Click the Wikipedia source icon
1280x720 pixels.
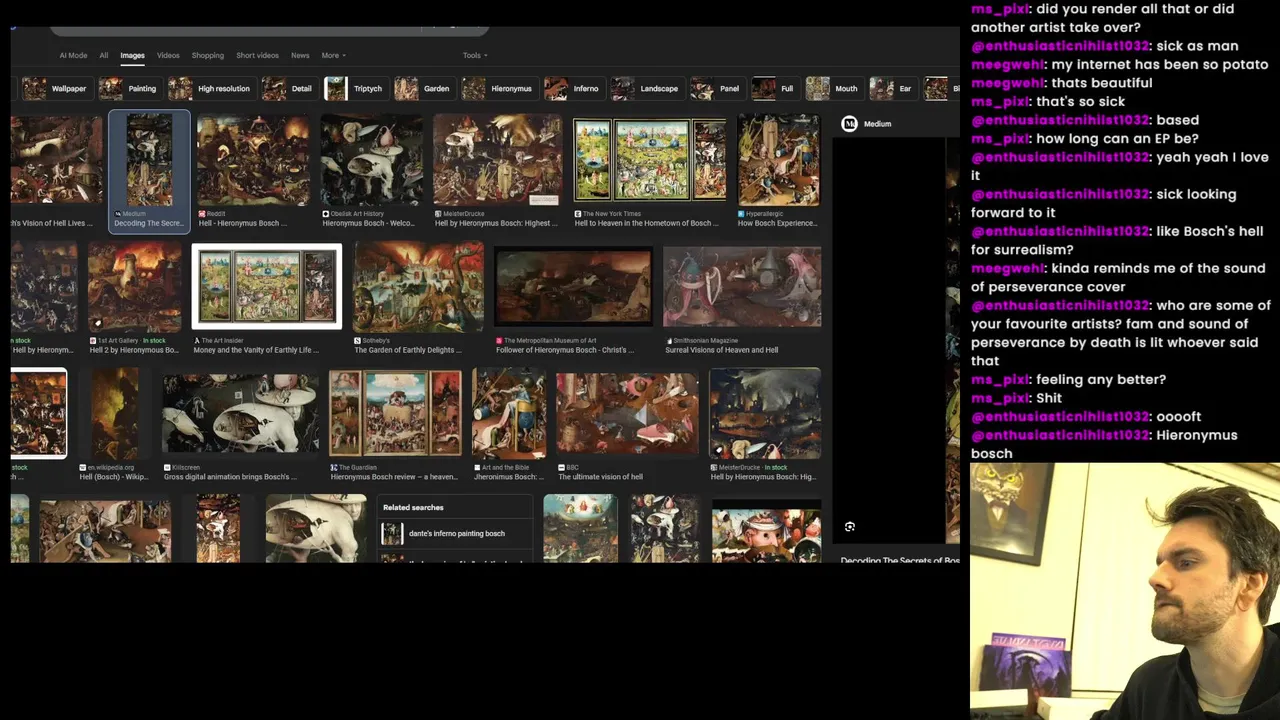coord(83,467)
